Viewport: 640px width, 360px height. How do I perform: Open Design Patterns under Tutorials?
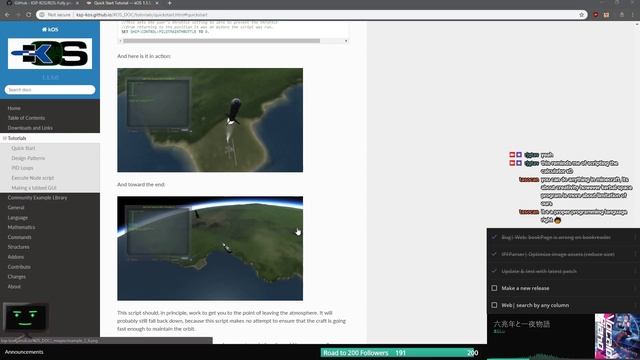click(x=28, y=158)
